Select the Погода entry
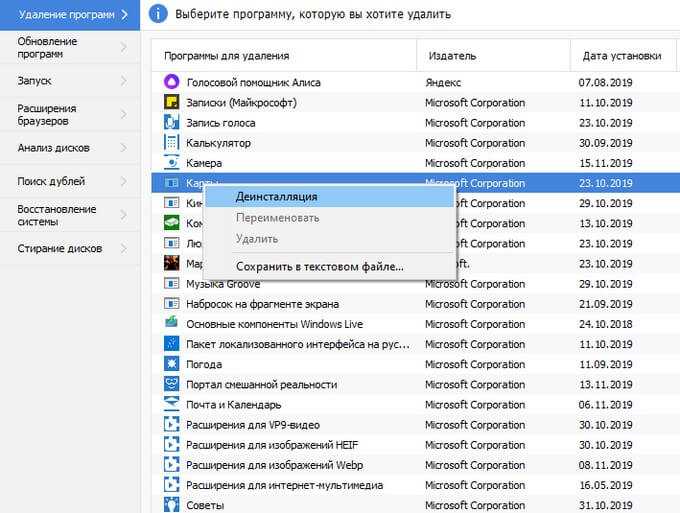Viewport: 680px width, 513px height. click(415, 364)
